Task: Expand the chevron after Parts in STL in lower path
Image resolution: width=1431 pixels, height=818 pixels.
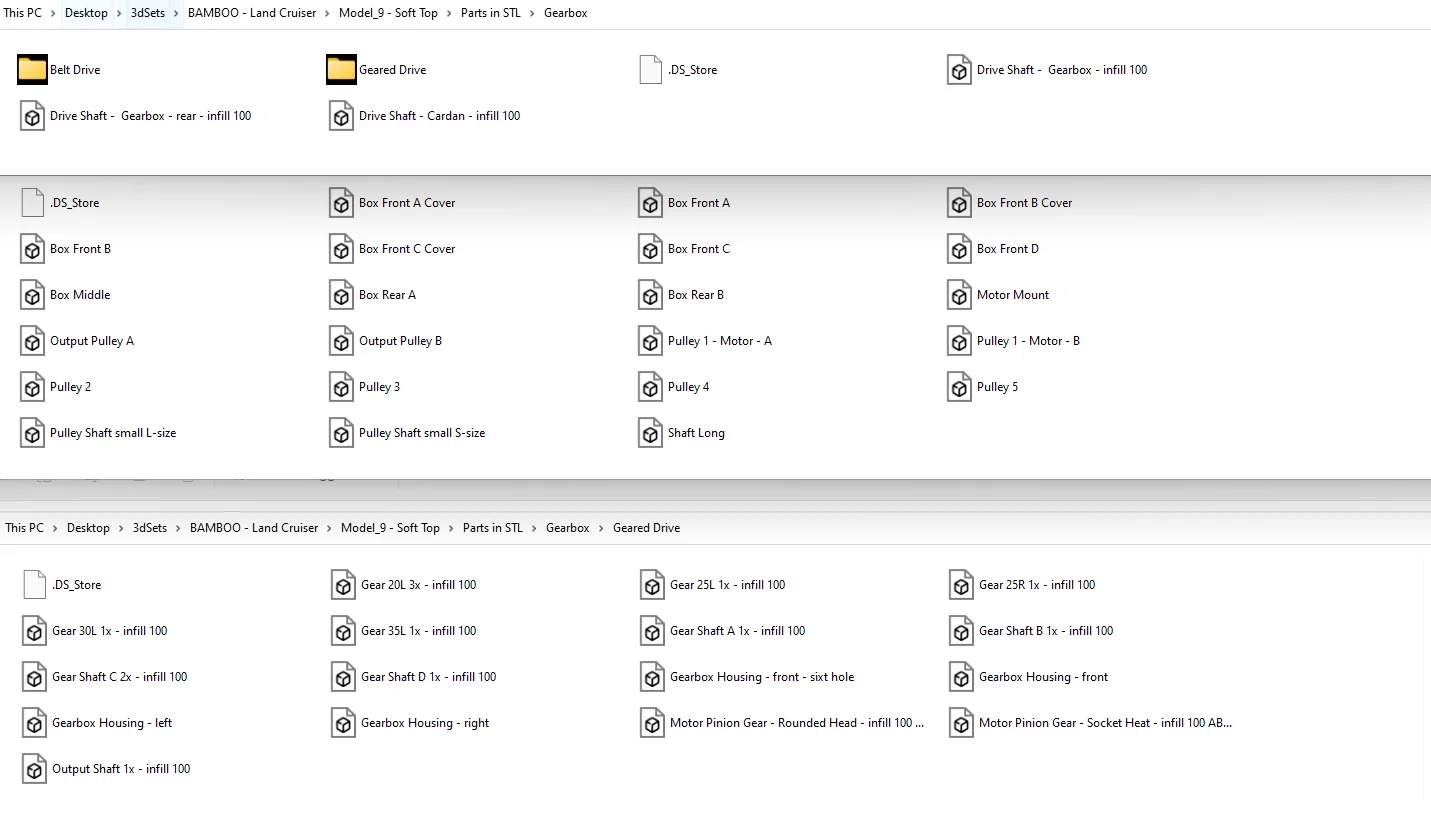Action: tap(534, 528)
